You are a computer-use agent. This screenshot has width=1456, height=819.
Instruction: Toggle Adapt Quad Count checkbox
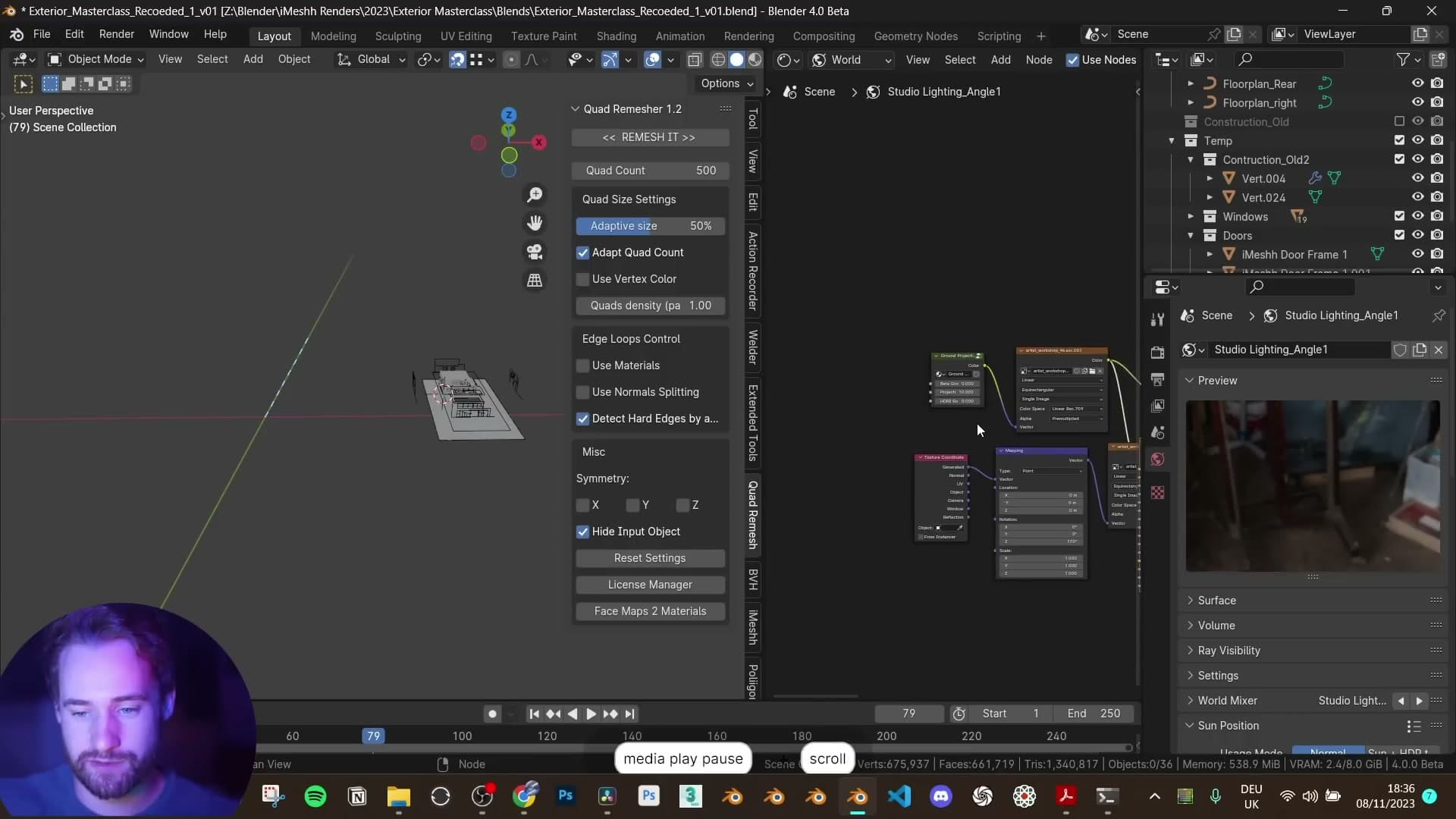582,253
